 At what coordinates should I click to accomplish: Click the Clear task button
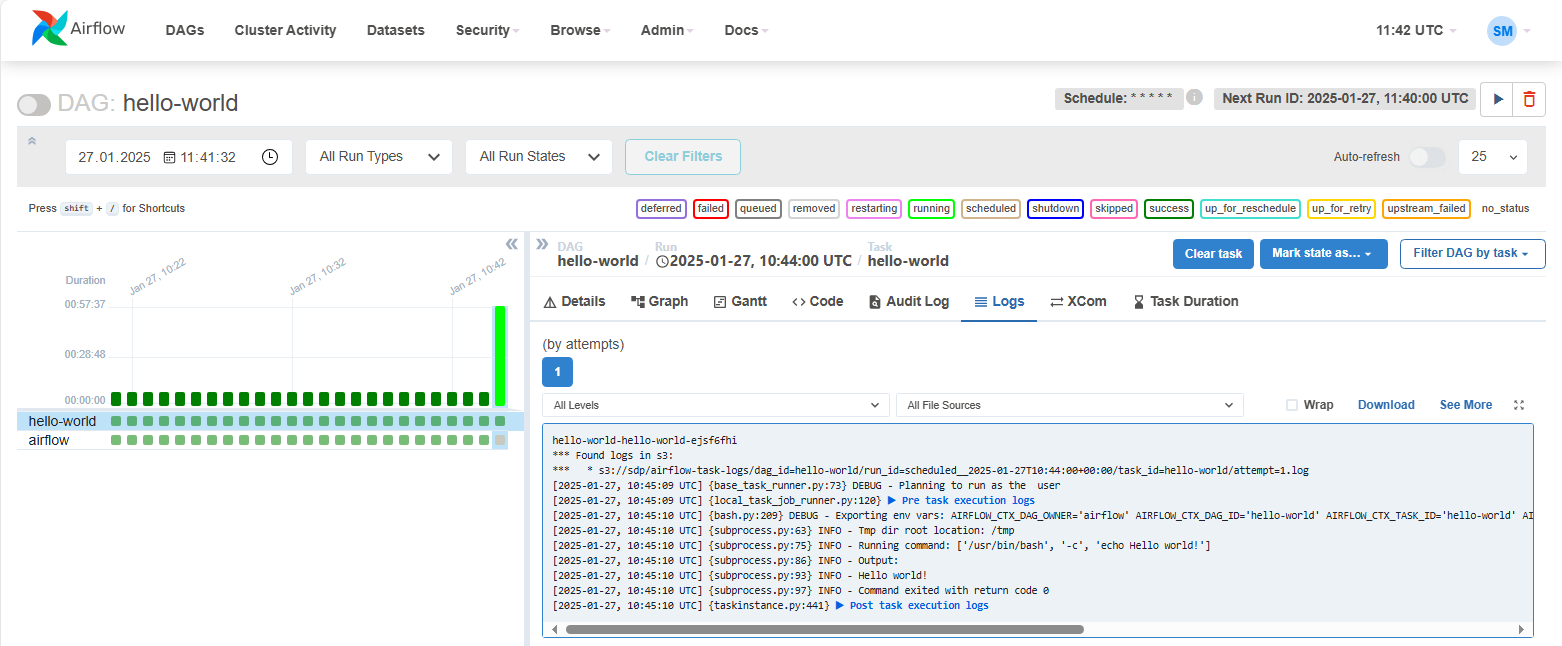coord(1213,254)
